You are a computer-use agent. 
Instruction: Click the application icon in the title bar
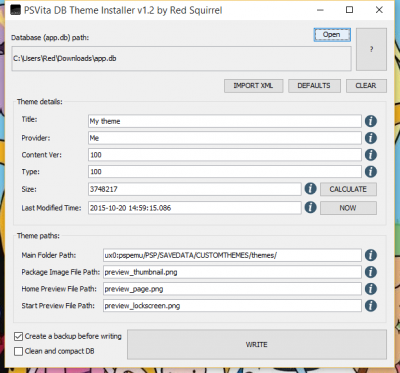pyautogui.click(x=15, y=10)
